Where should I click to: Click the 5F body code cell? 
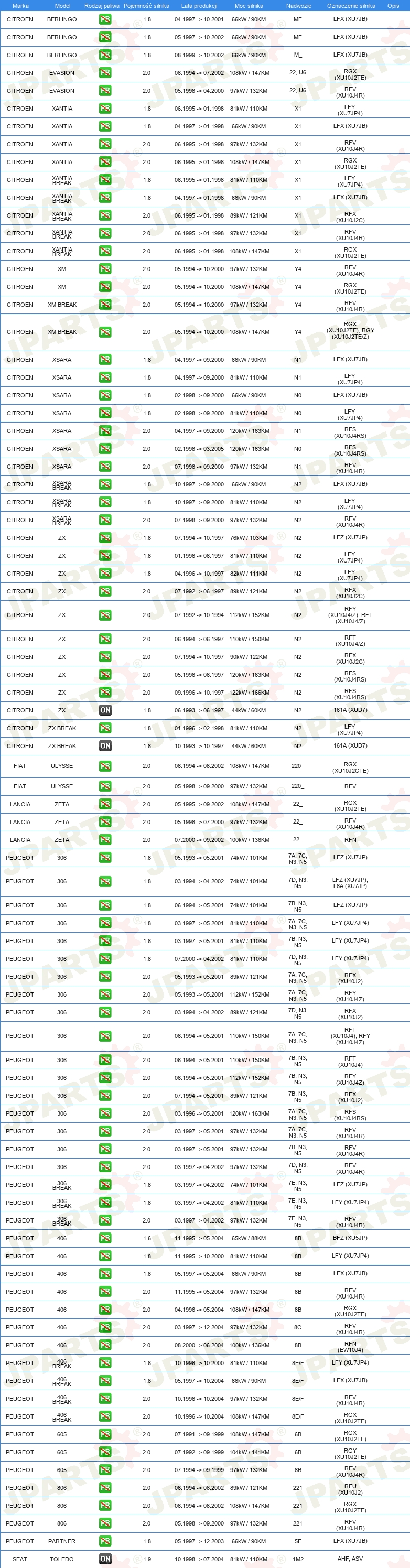[298, 1541]
